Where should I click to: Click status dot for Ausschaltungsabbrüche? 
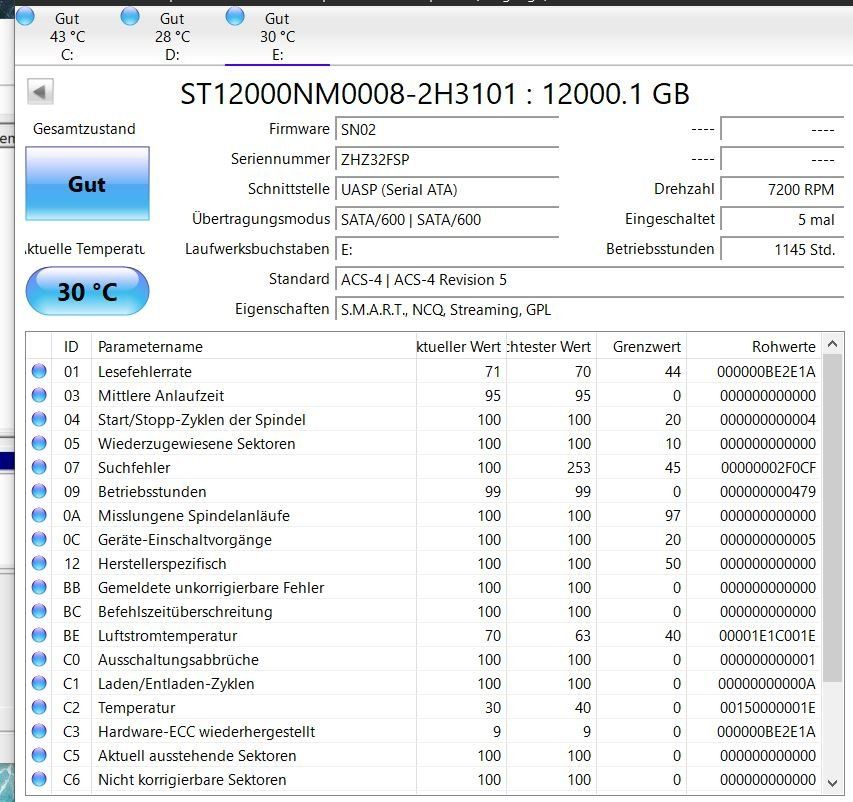39,659
